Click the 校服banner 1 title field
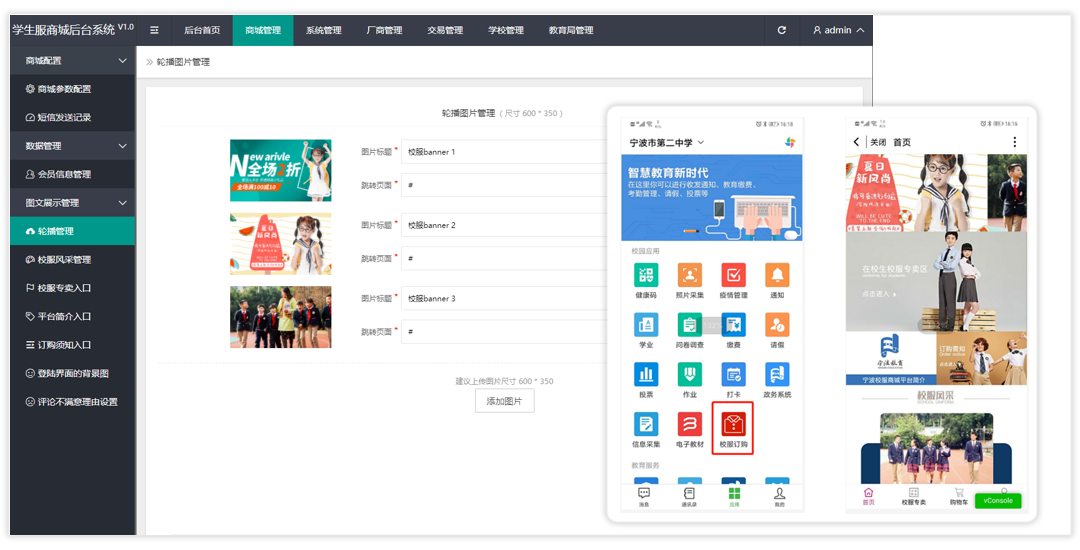Viewport: 1080px width, 550px height. (502, 152)
